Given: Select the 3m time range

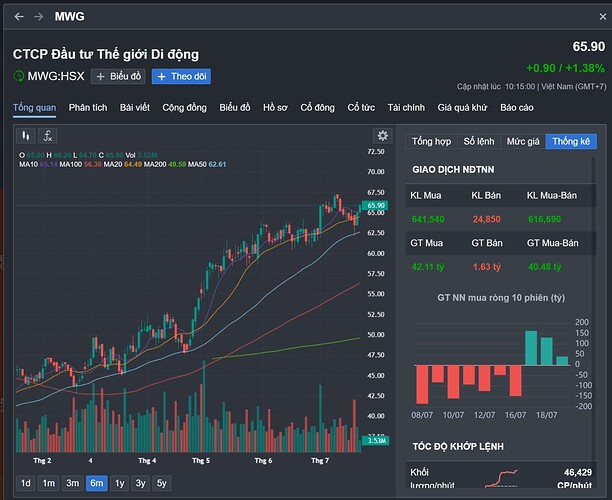Looking at the screenshot, I should pos(73,483).
